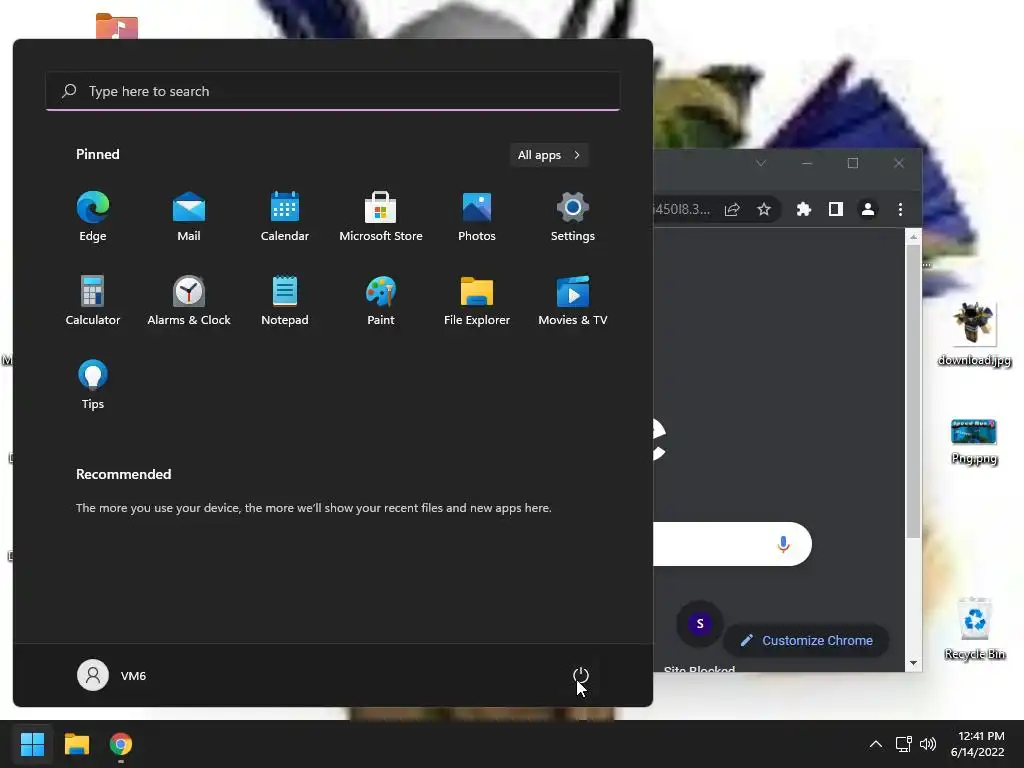Open Chrome's three-dot menu
Image resolution: width=1024 pixels, height=768 pixels.
pyautogui.click(x=900, y=209)
